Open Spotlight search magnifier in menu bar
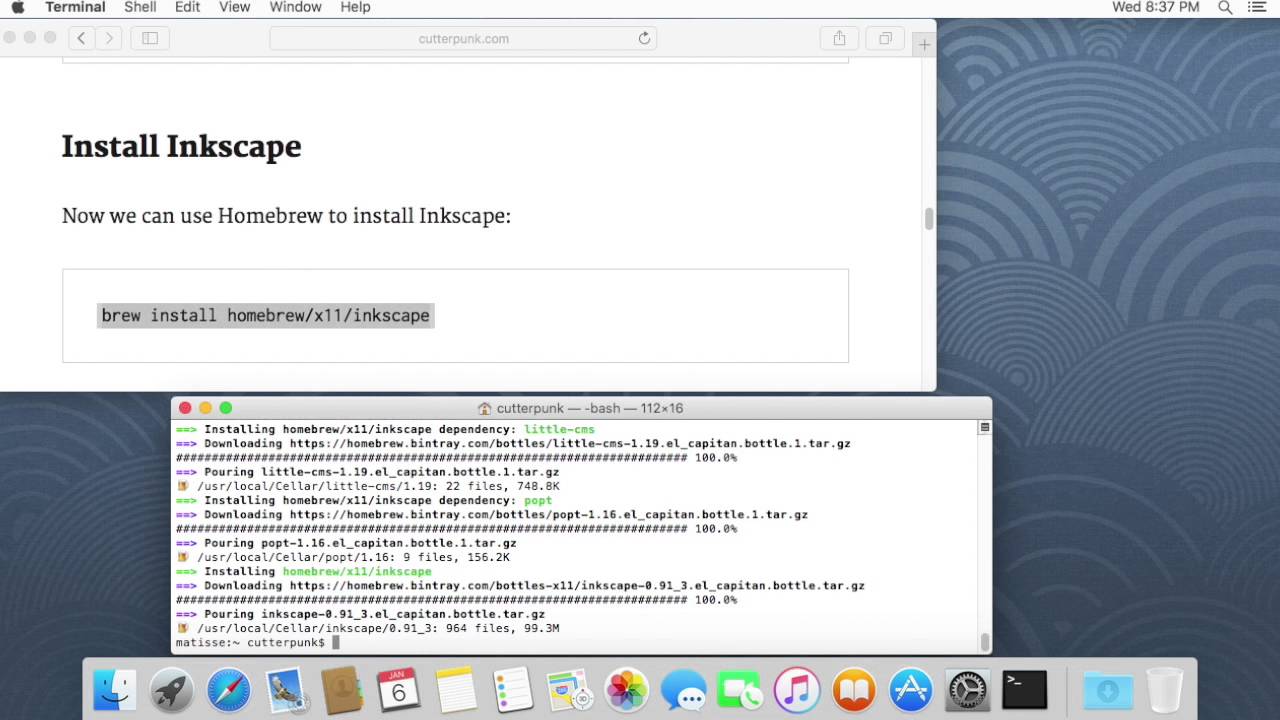 click(x=1225, y=7)
